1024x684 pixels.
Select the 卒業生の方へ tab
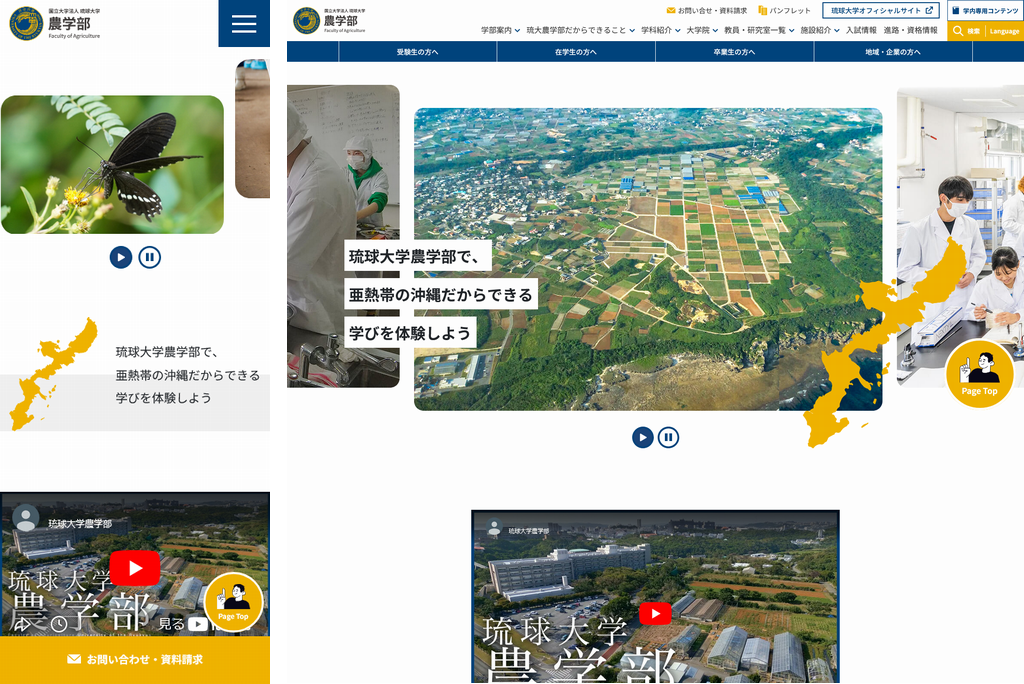point(734,52)
